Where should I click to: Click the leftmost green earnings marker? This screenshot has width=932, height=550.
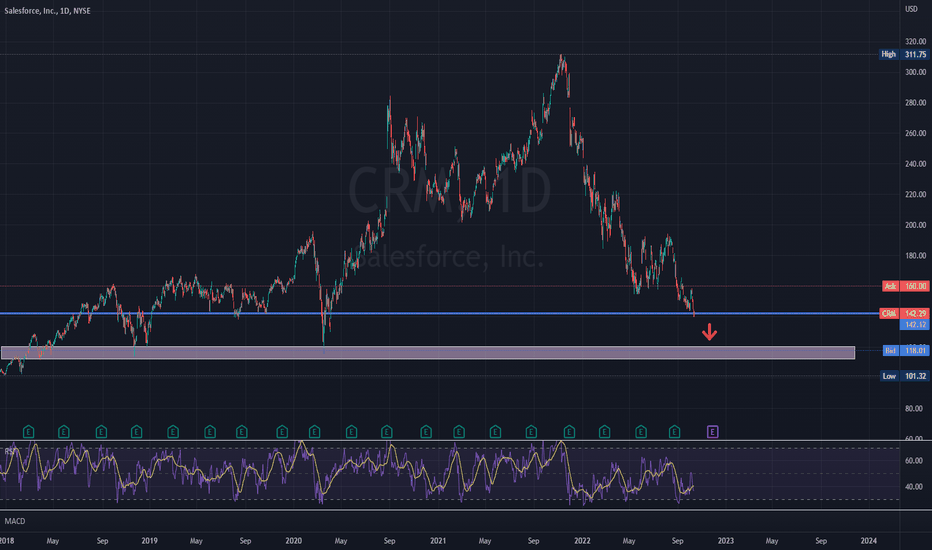(x=28, y=432)
